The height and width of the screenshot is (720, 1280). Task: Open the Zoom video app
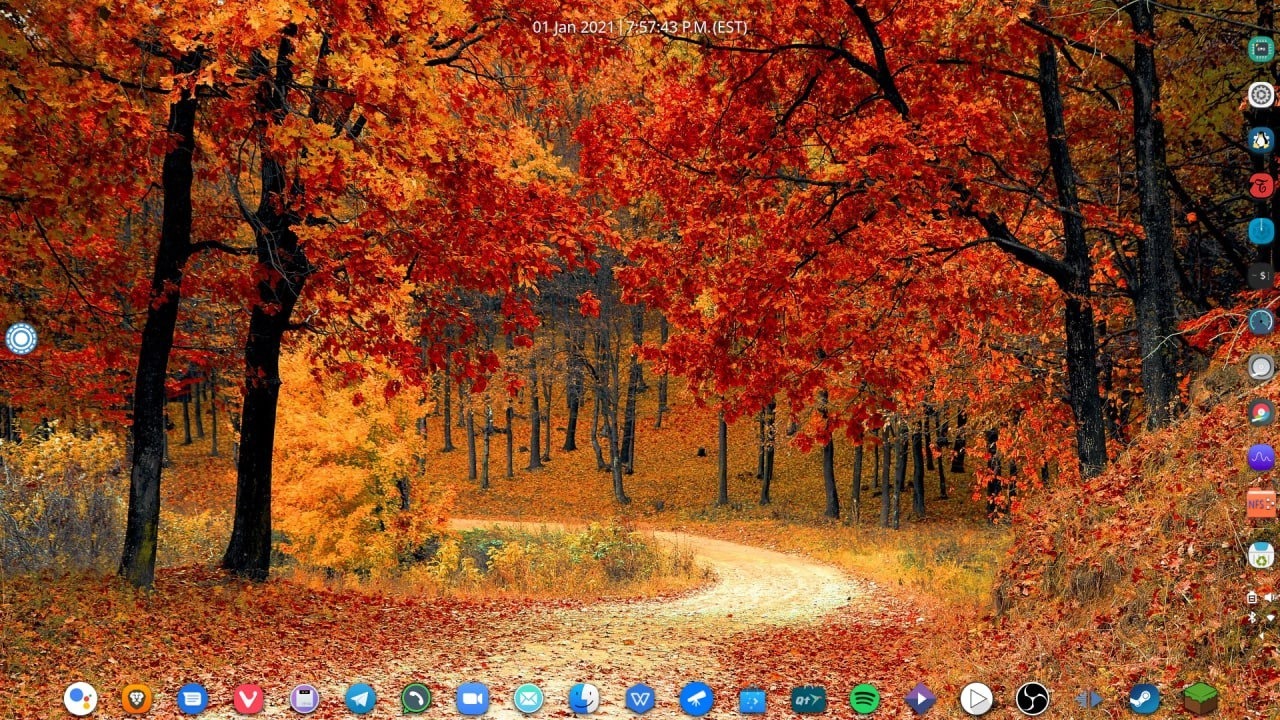pos(472,698)
